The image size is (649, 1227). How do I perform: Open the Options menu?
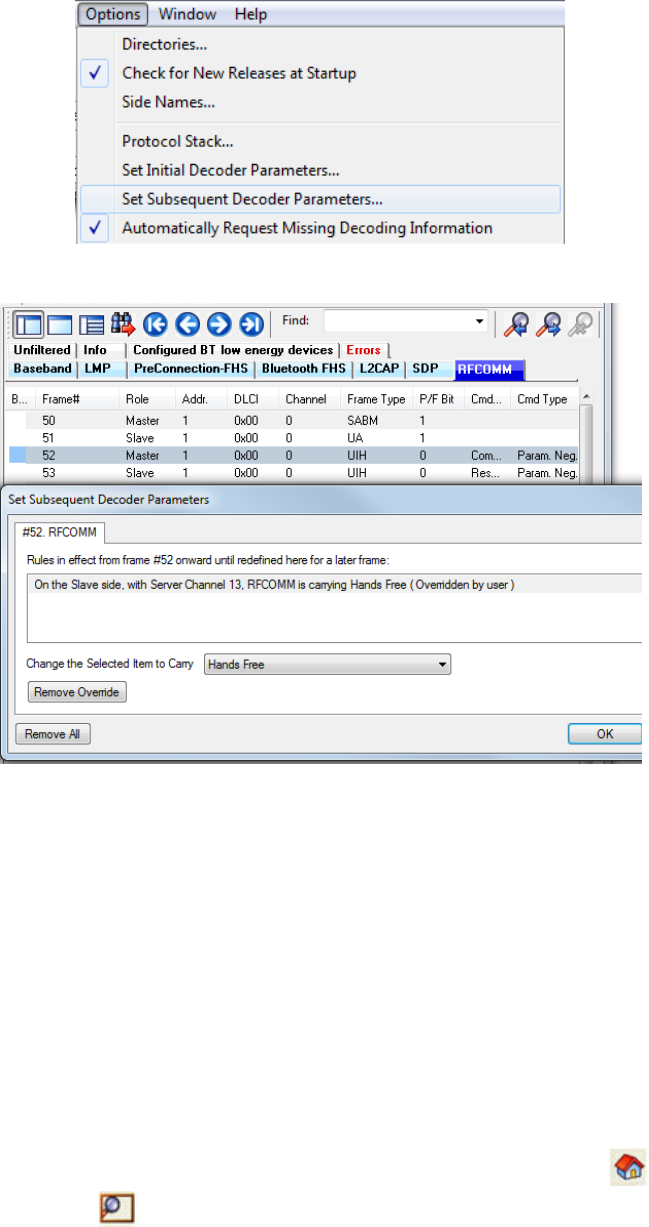(114, 15)
